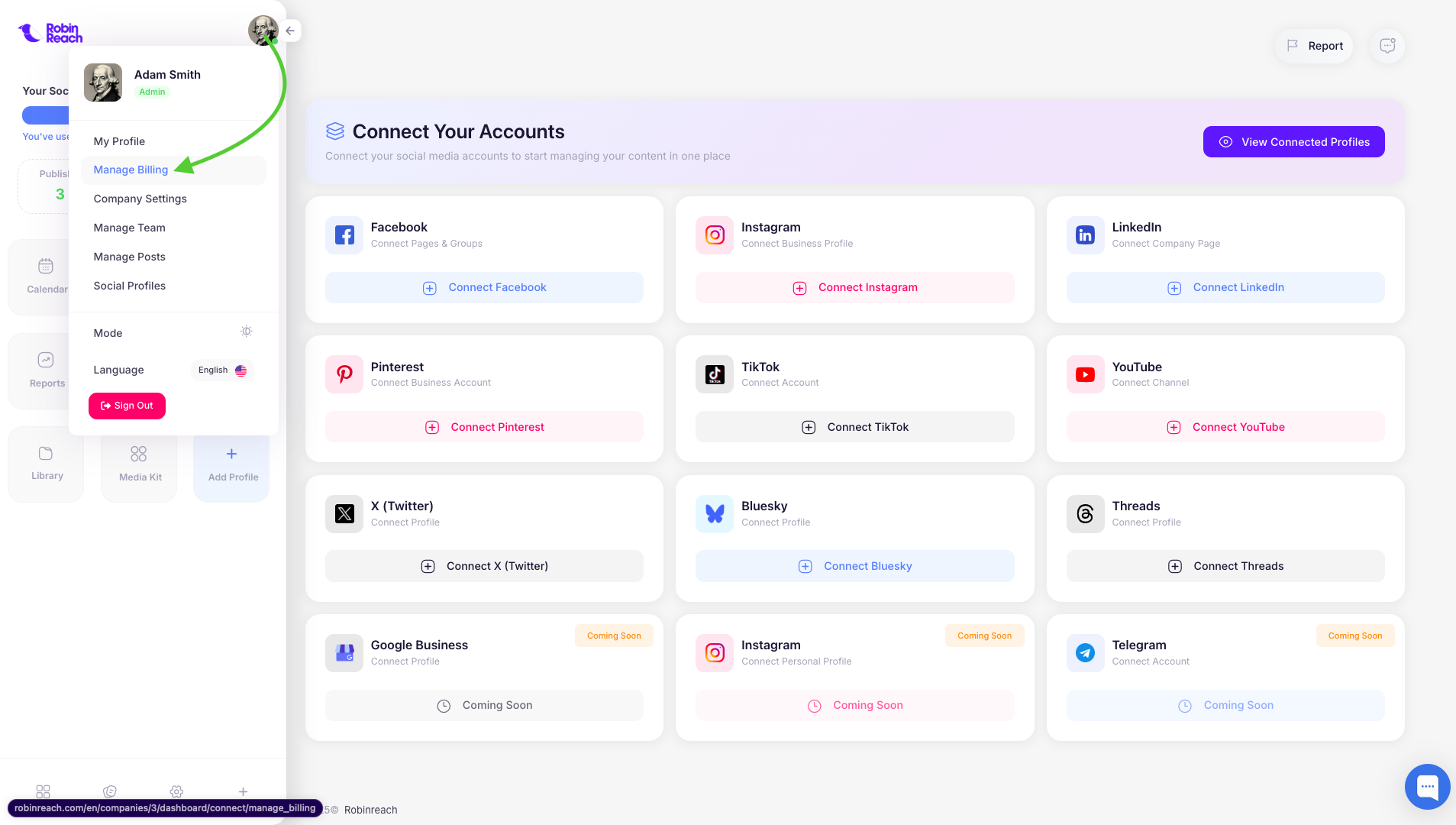1456x825 pixels.
Task: Click Connect Threads button
Action: click(1225, 566)
